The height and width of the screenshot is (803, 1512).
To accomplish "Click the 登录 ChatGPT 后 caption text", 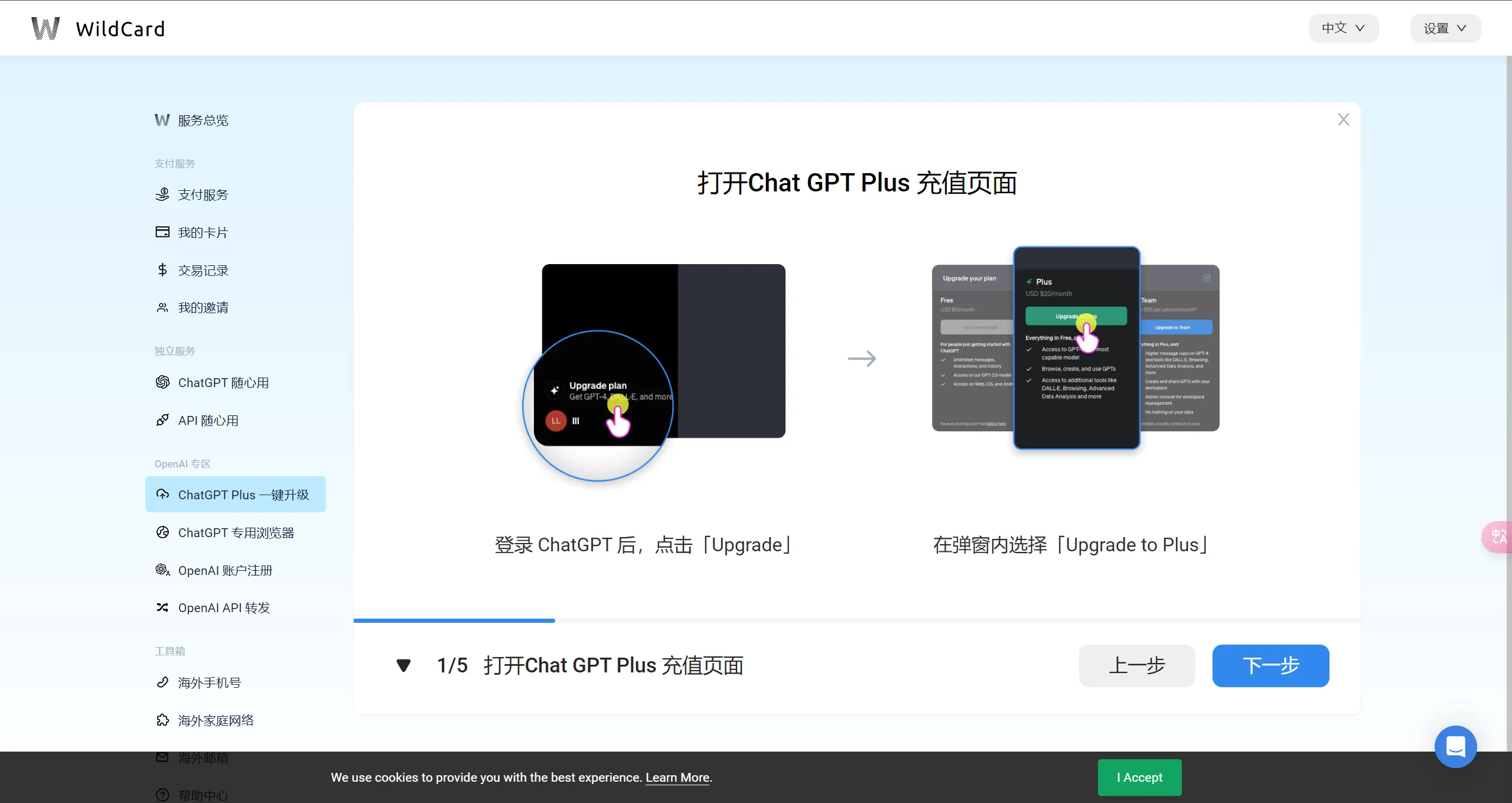I will click(643, 545).
